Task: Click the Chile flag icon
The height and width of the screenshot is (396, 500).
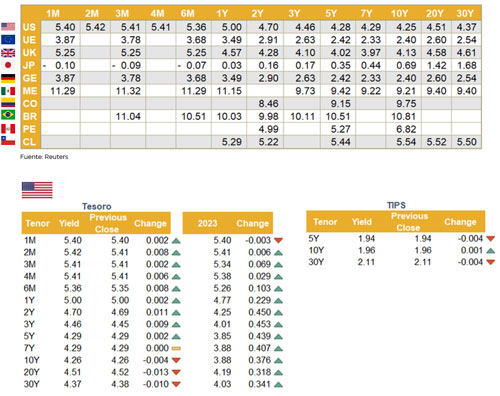Action: click(8, 141)
